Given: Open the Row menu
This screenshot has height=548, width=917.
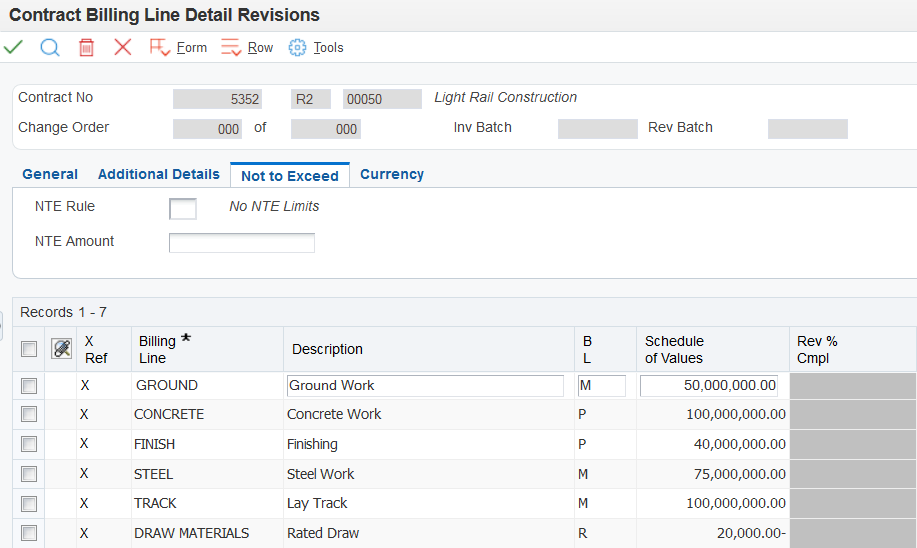Looking at the screenshot, I should (x=260, y=47).
